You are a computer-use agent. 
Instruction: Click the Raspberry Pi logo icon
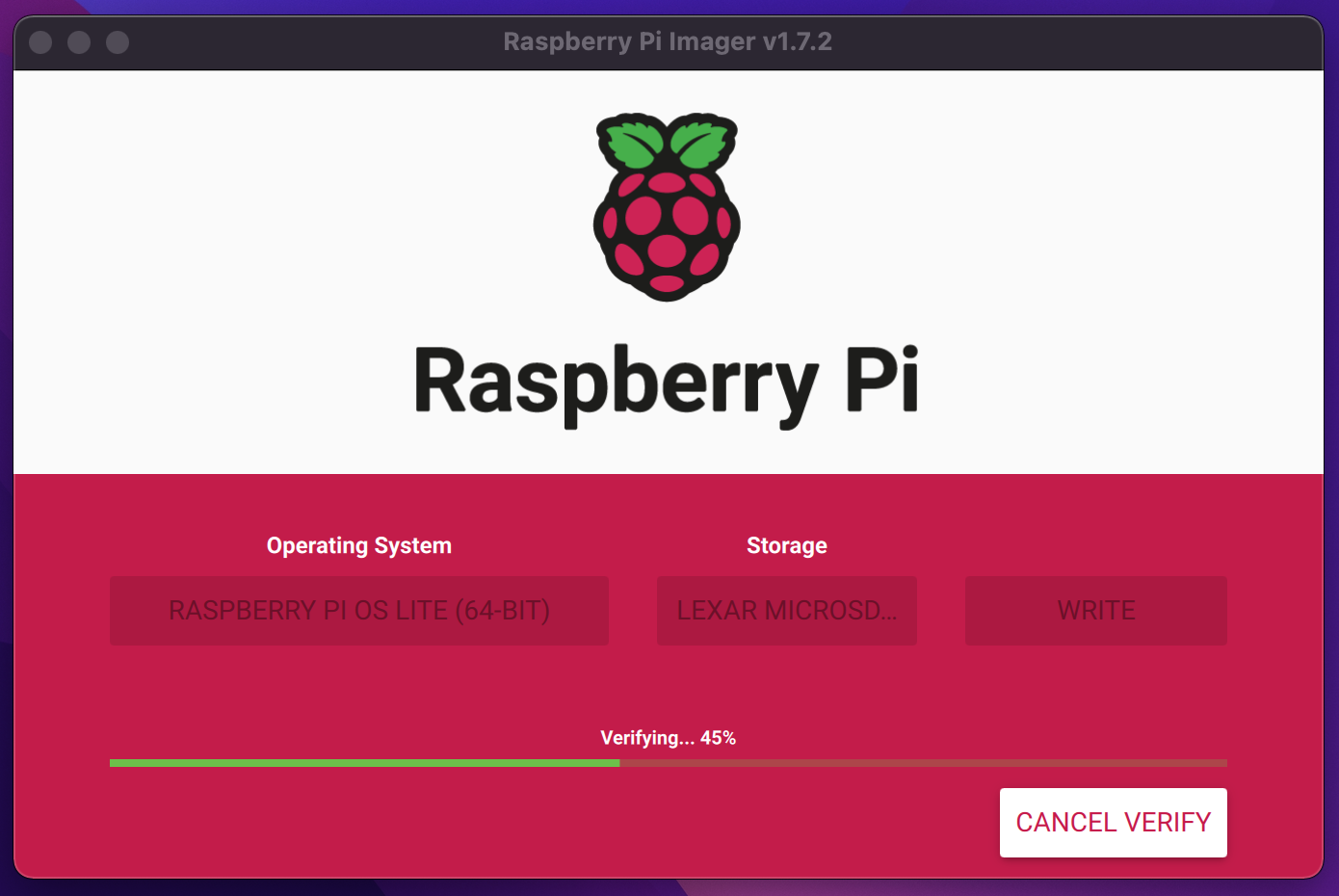[667, 207]
